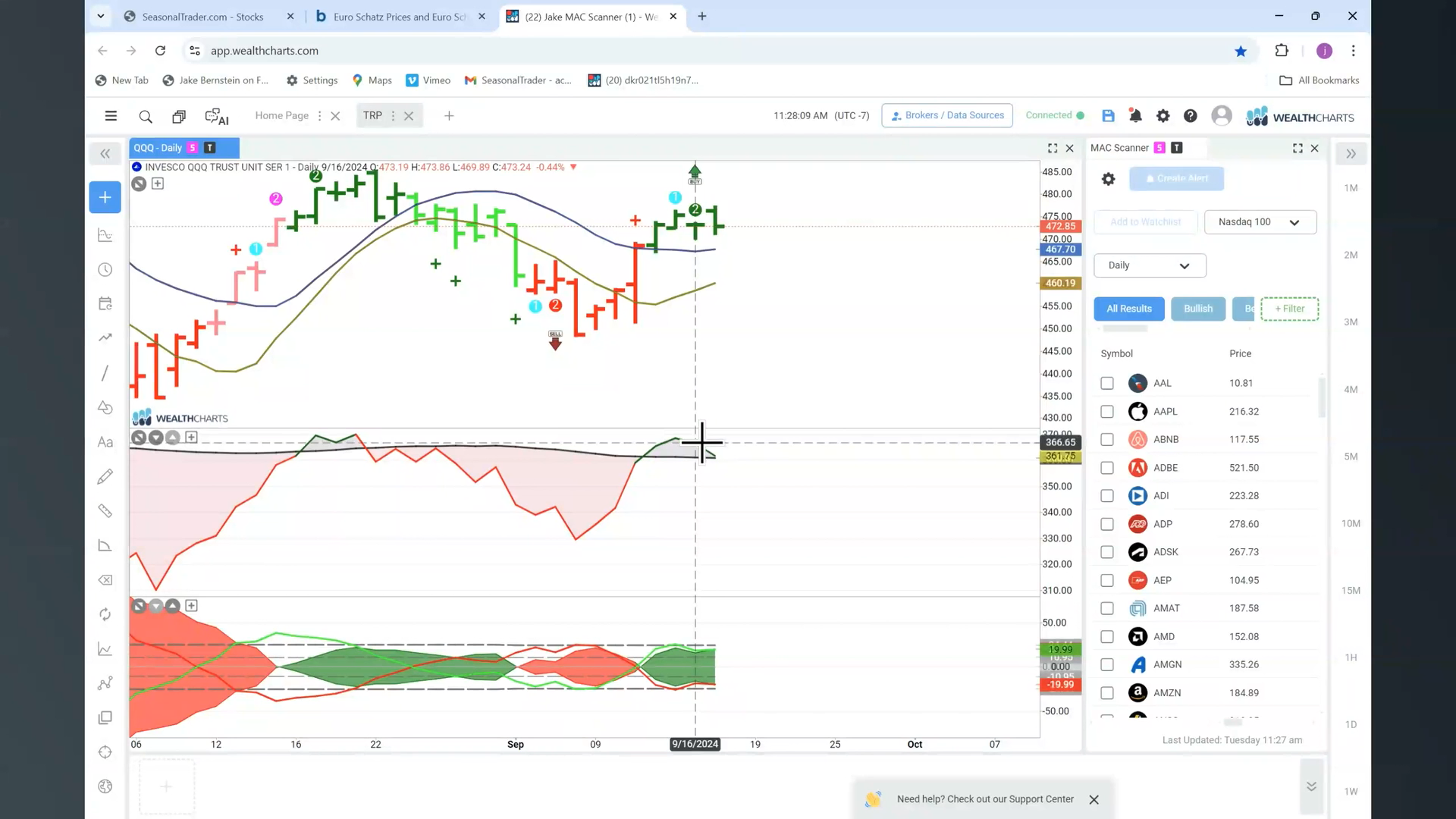
Task: Open MAC Scanner settings gear
Action: (x=1108, y=179)
